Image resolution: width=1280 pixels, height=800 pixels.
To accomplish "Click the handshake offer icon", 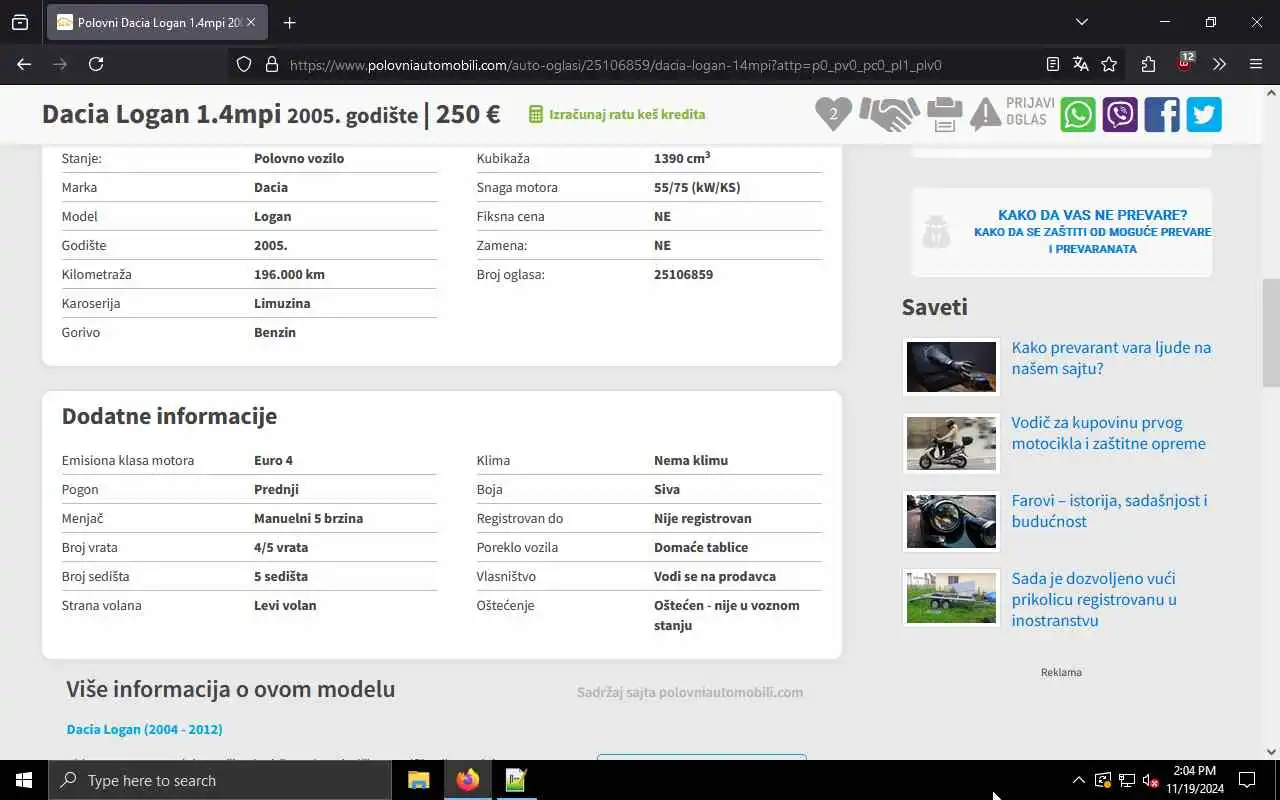I will pos(889,114).
